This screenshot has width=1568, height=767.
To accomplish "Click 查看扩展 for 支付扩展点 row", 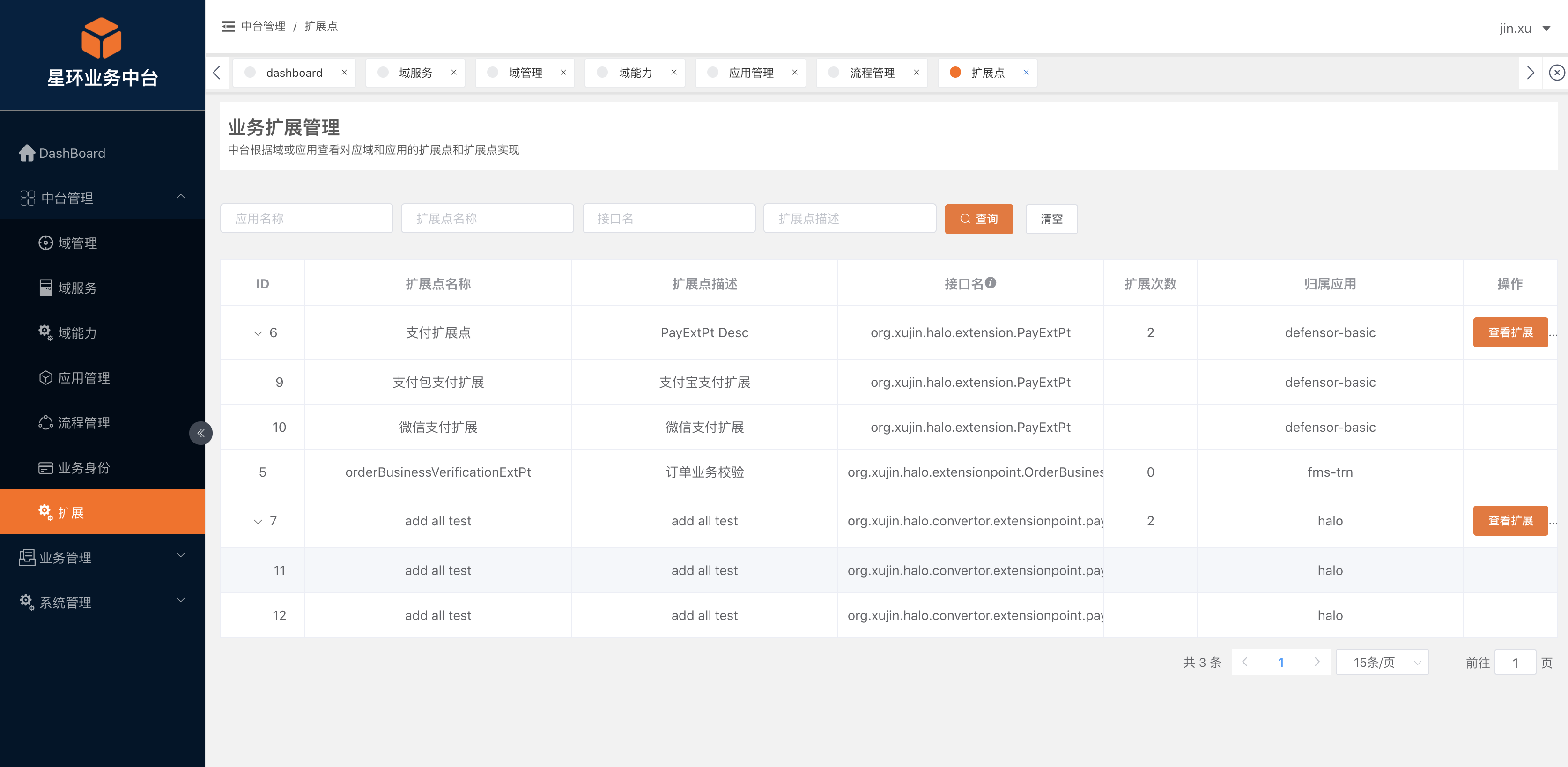I will (1510, 332).
